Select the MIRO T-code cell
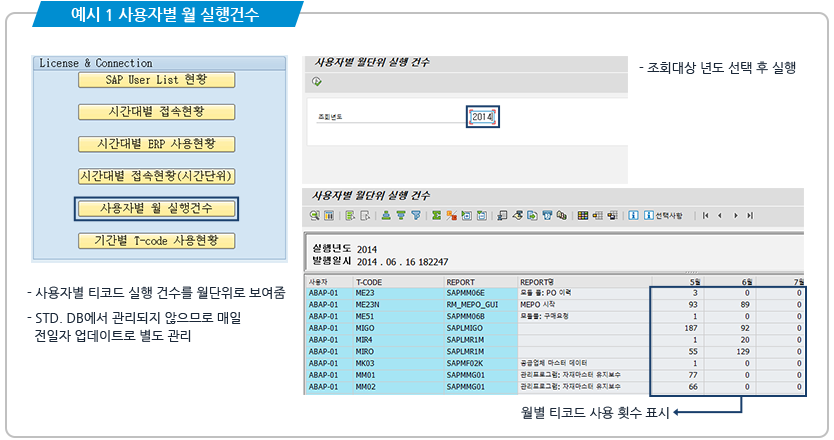 (x=398, y=352)
